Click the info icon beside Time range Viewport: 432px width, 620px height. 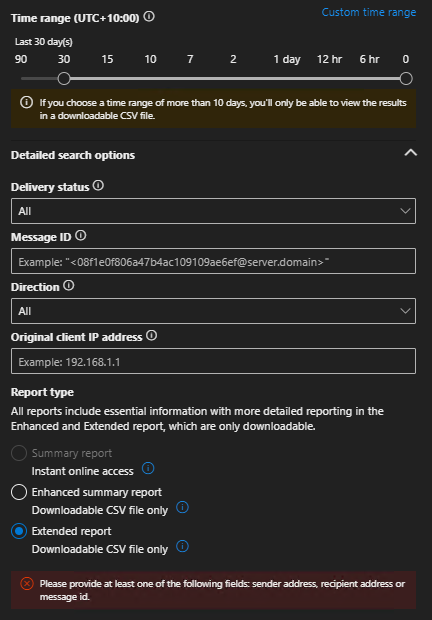tap(149, 17)
